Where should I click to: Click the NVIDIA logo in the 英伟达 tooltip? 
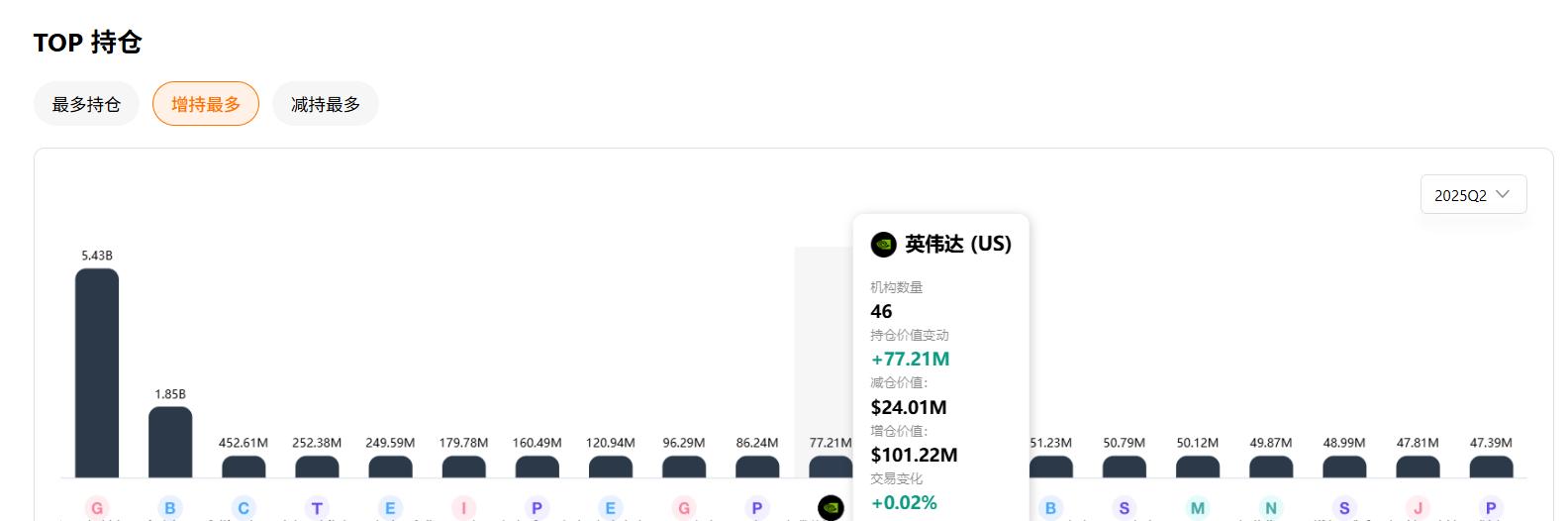883,244
